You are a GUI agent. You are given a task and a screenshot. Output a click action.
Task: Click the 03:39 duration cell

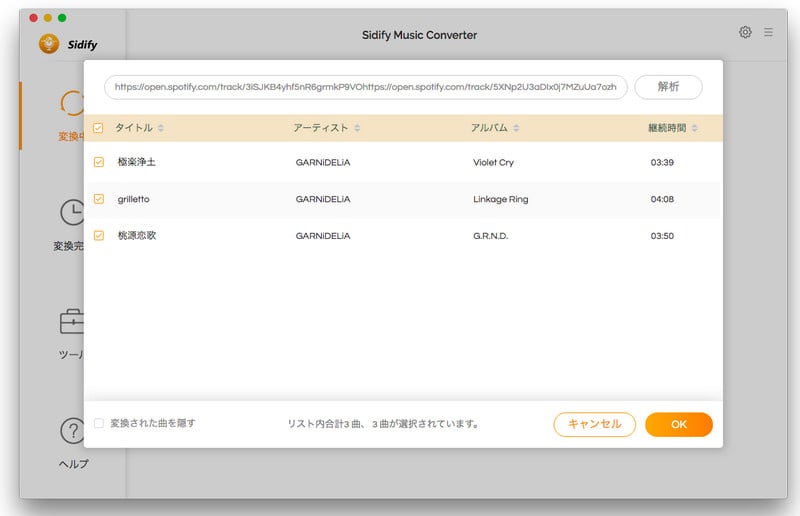tap(662, 162)
